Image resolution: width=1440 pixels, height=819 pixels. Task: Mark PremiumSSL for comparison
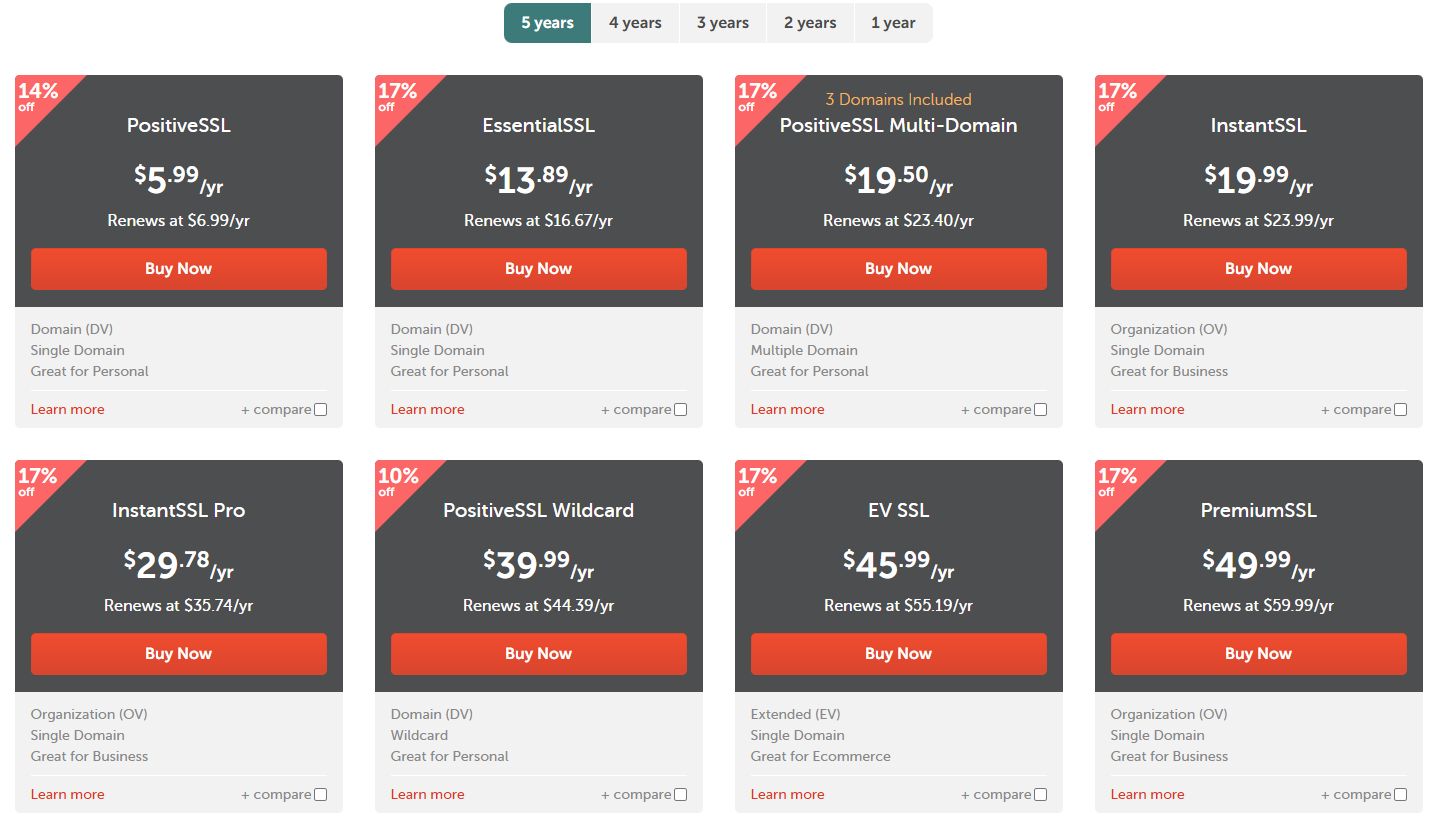[1400, 794]
